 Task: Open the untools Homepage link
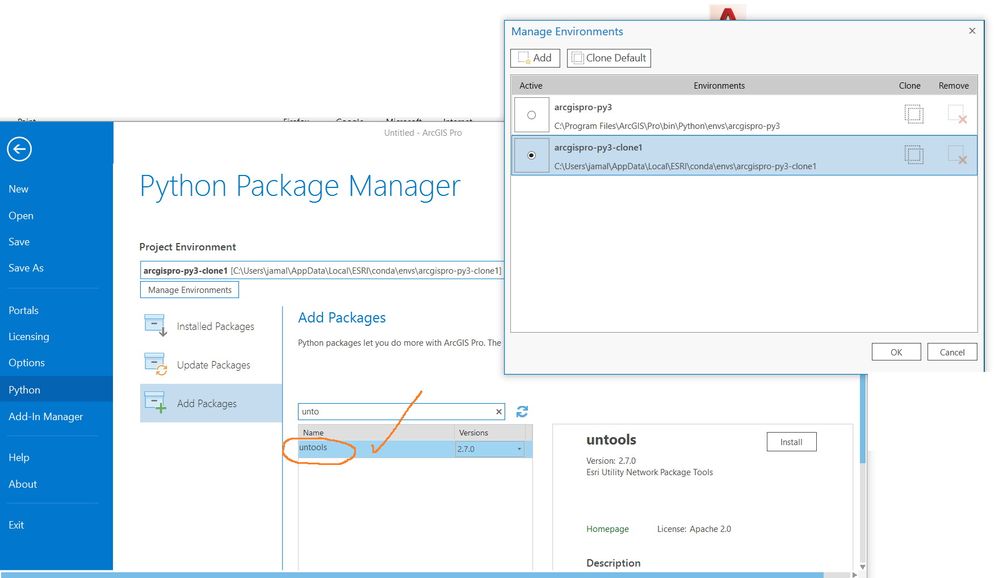click(x=608, y=529)
